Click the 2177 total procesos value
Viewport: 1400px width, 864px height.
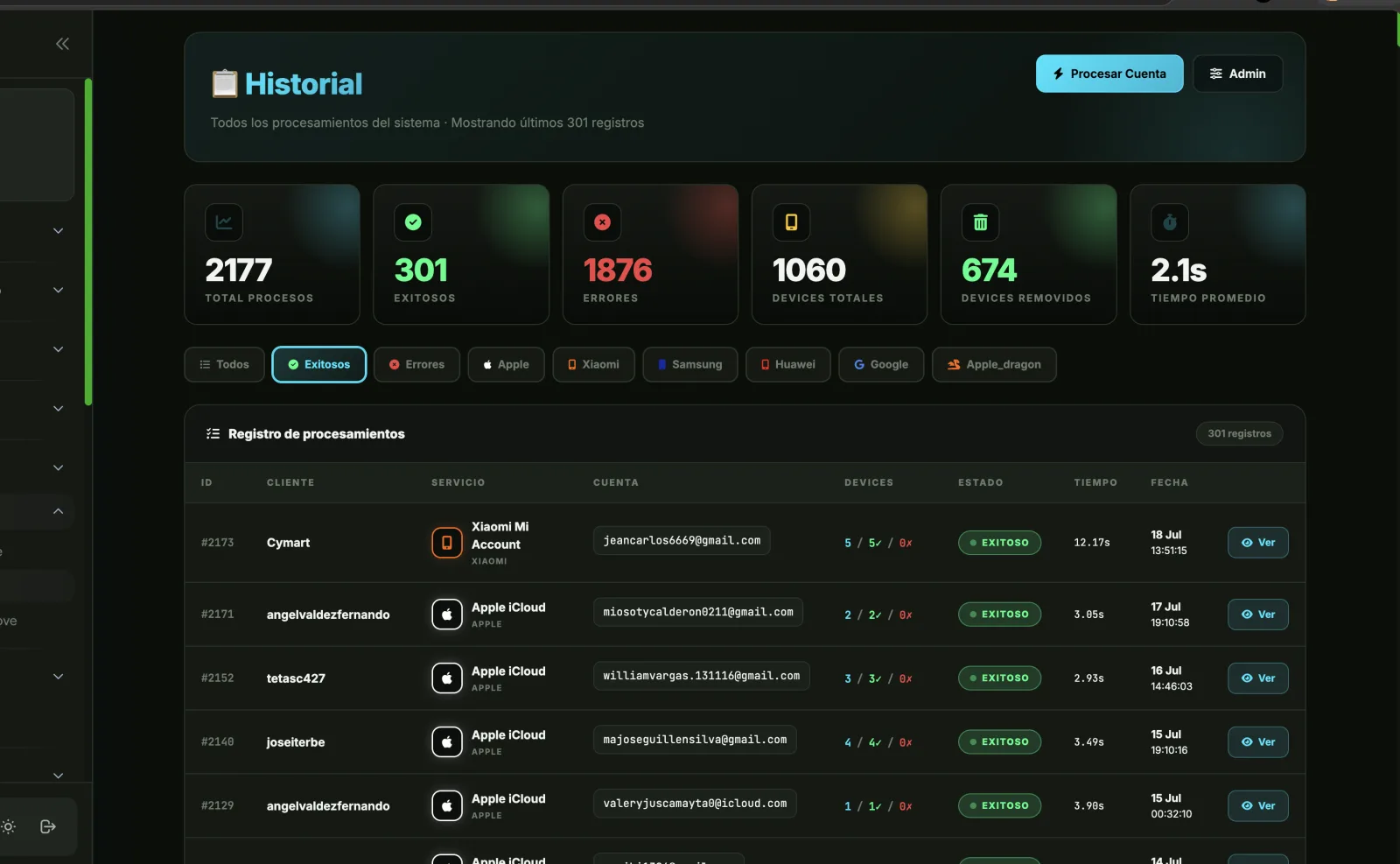pyautogui.click(x=239, y=270)
